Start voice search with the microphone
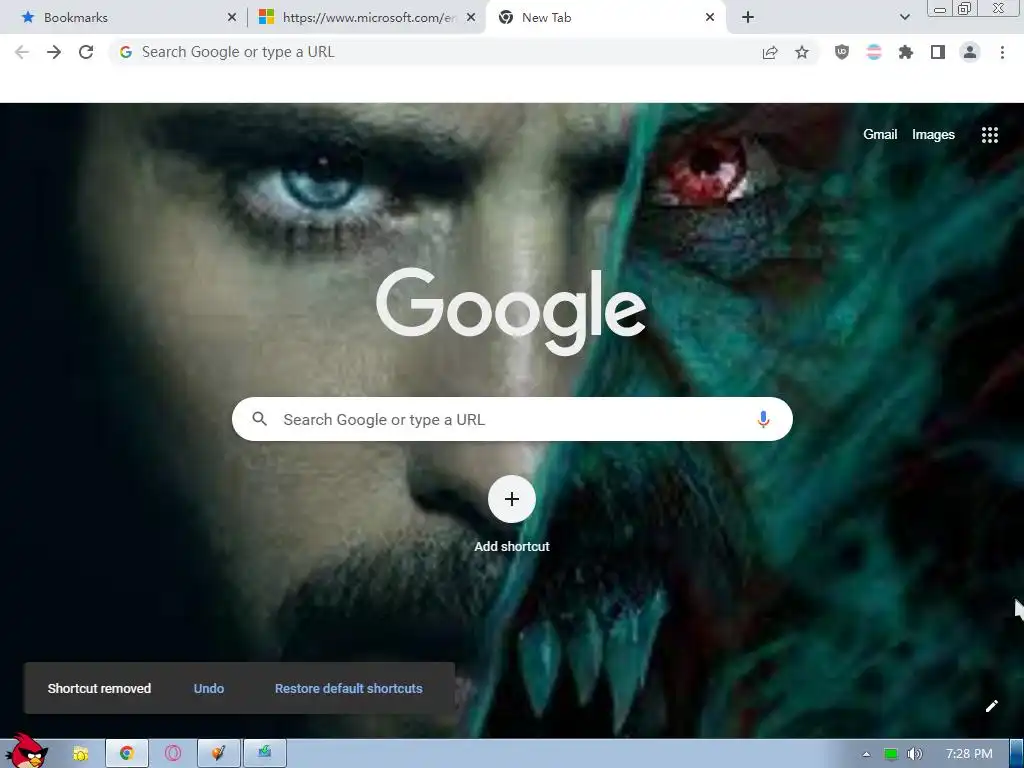 [763, 419]
